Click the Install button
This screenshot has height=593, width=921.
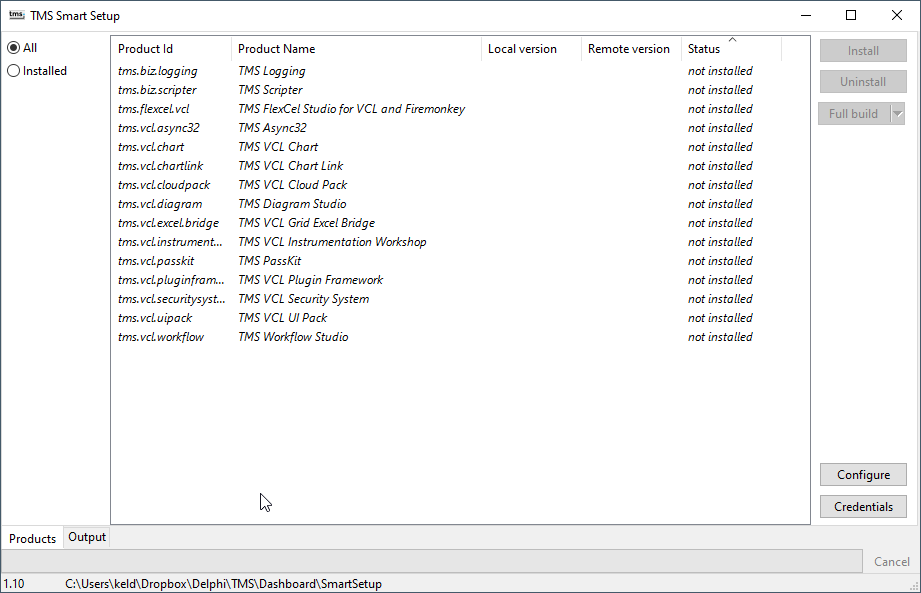point(863,50)
